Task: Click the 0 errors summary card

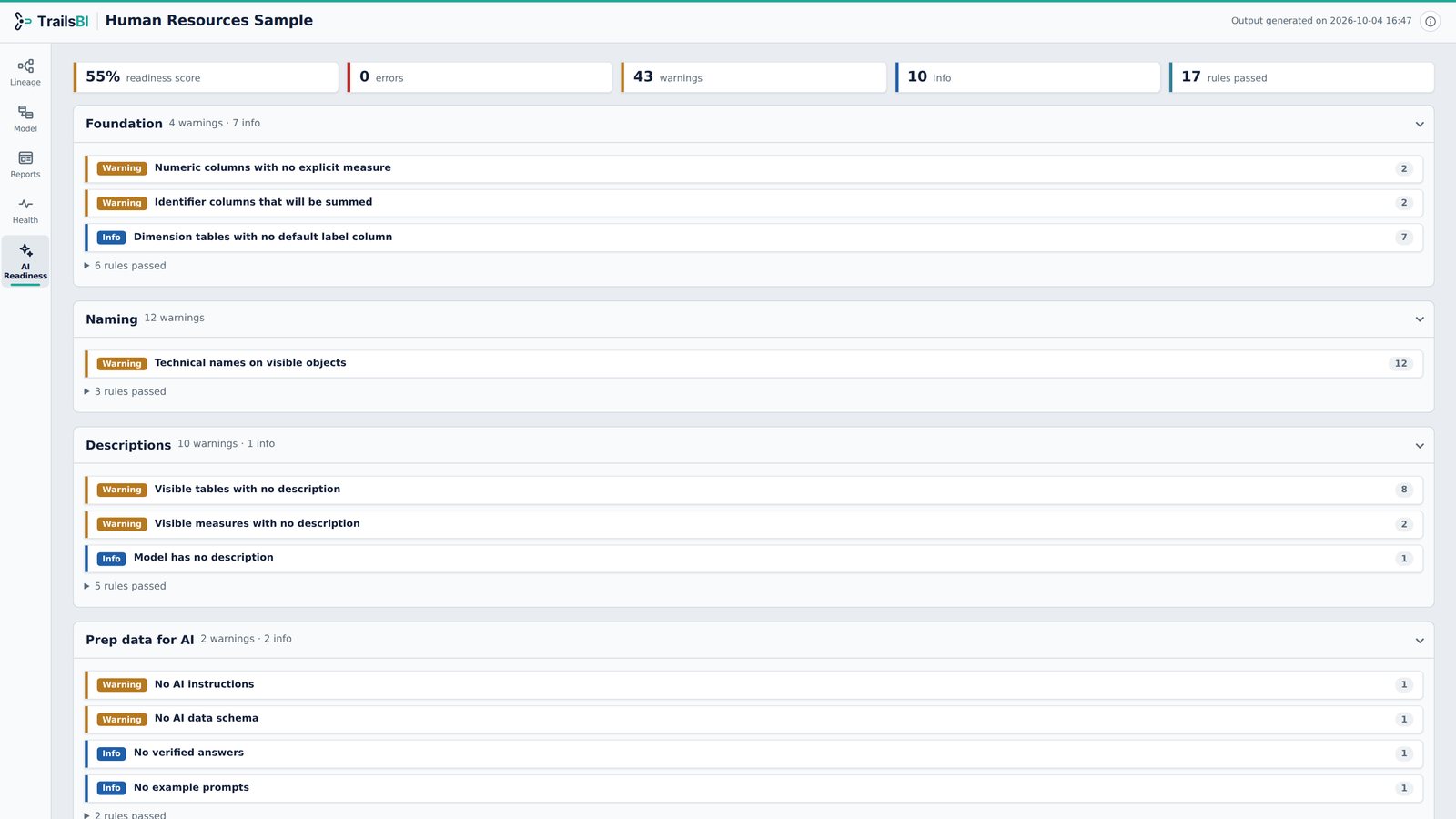Action: (480, 77)
